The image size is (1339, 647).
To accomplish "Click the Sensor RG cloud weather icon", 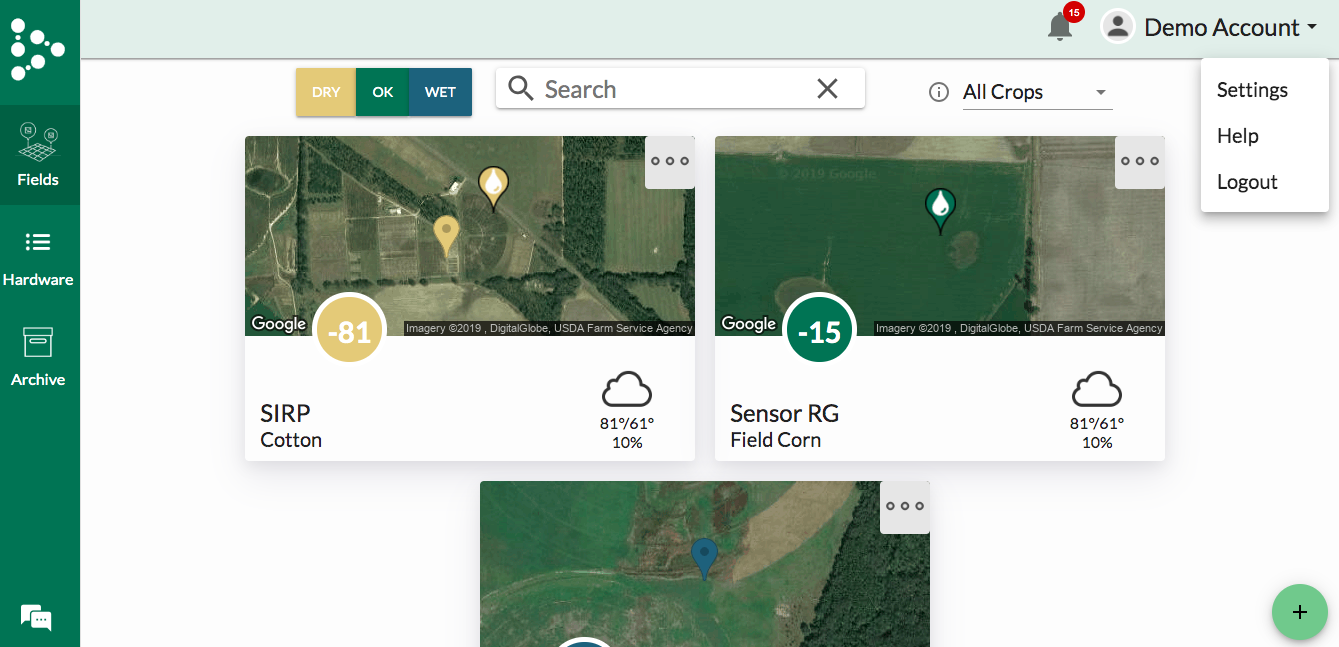I will tap(1097, 389).
